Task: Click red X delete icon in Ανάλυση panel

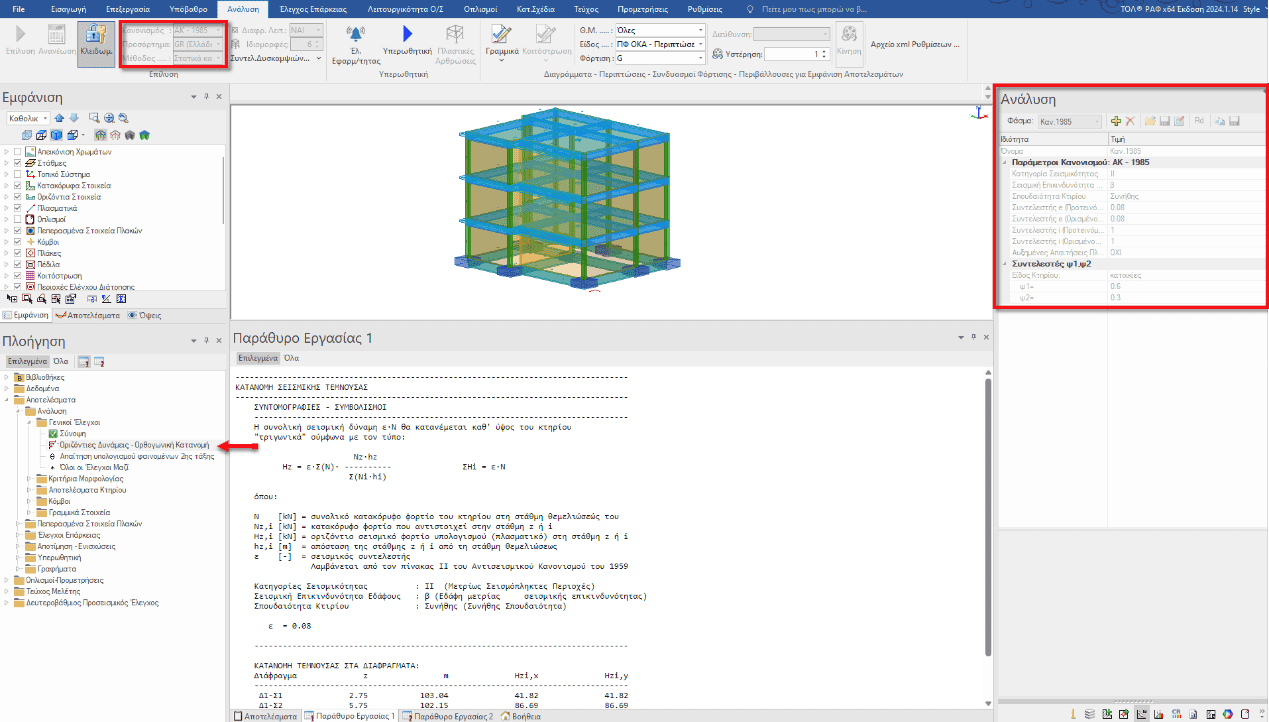Action: pyautogui.click(x=1130, y=121)
